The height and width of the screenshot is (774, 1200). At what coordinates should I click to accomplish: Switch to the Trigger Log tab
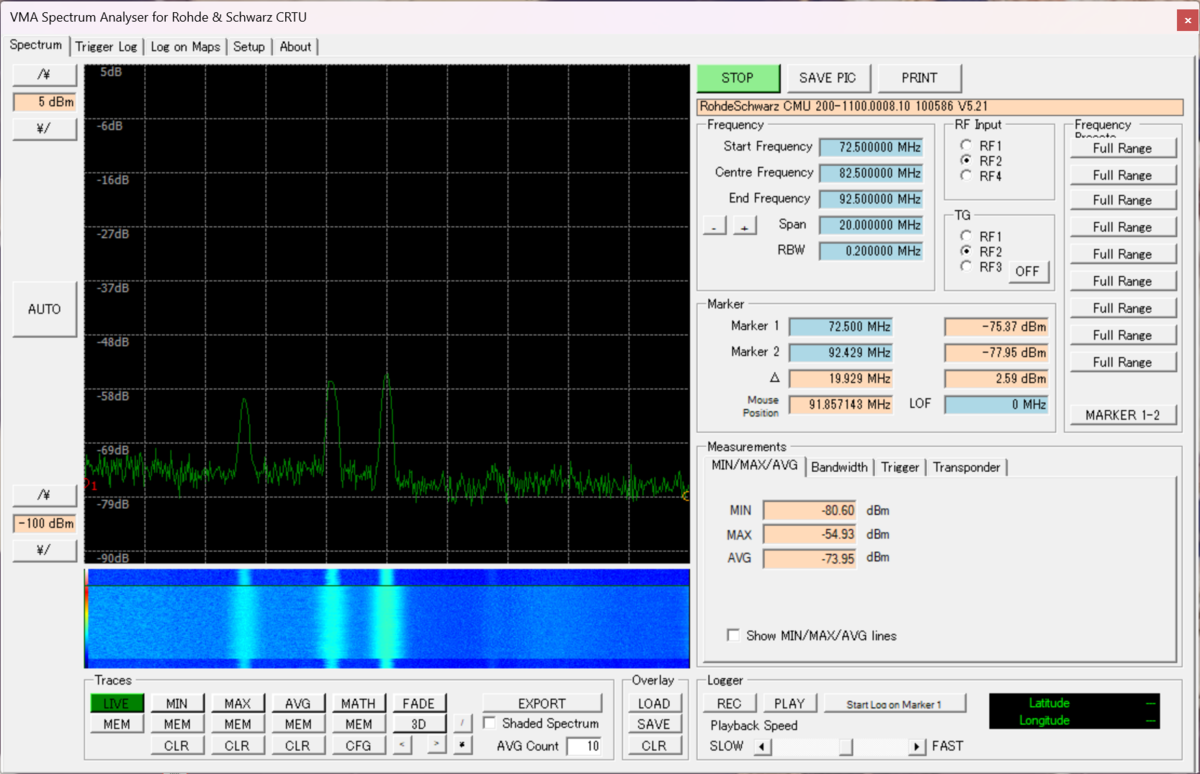pyautogui.click(x=106, y=47)
